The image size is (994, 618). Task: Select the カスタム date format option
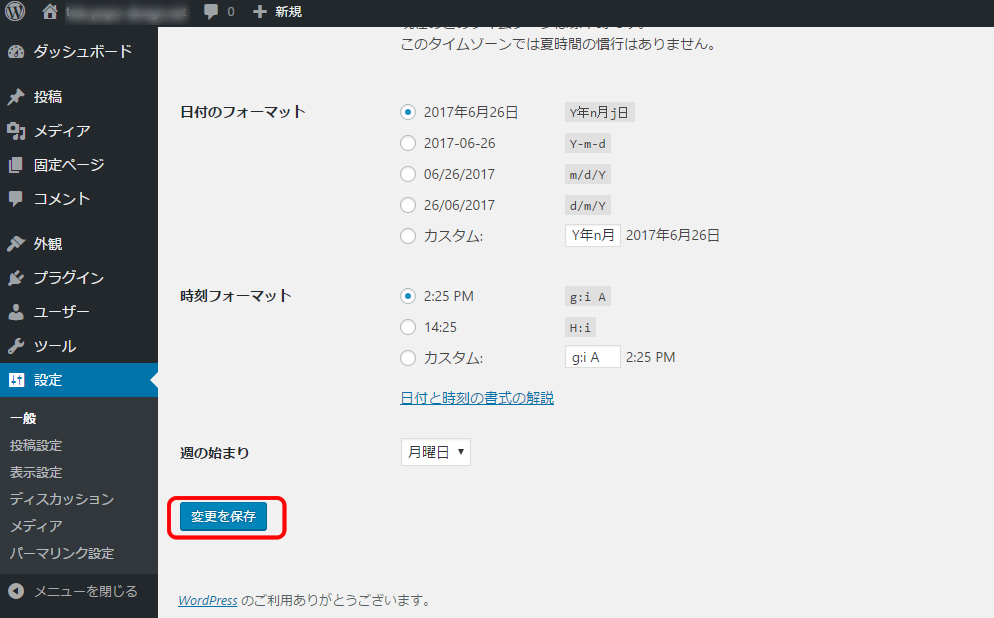408,236
